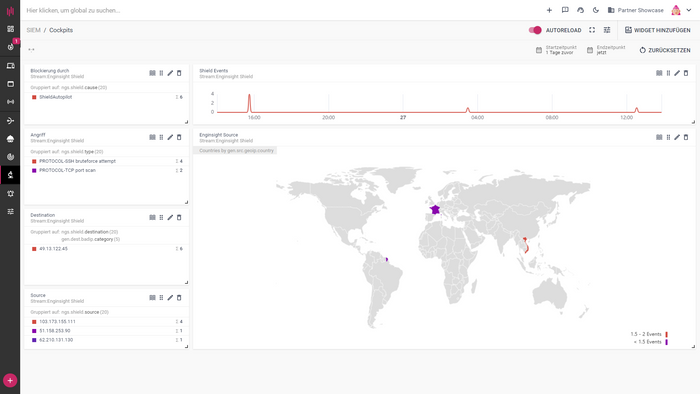Delete the Angriff widget
Viewport: 700px width, 394px height.
click(x=179, y=137)
